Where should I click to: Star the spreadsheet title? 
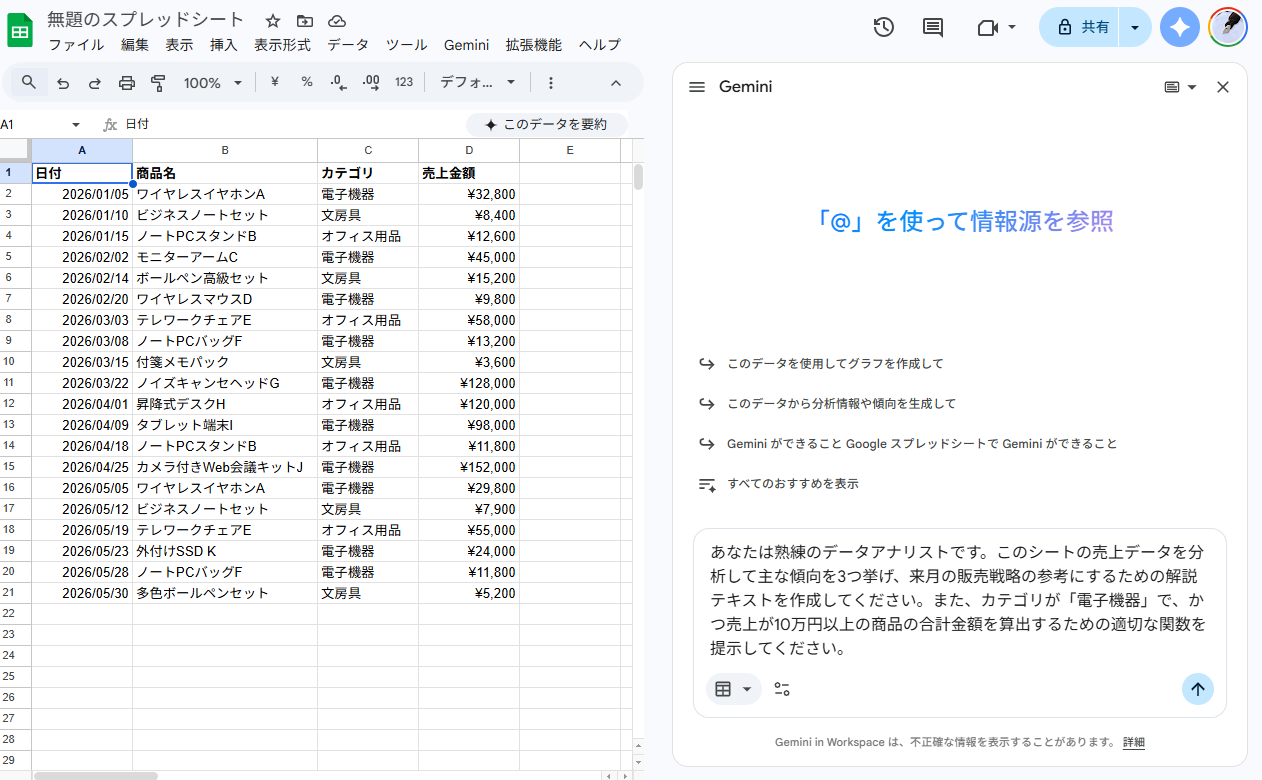point(273,21)
